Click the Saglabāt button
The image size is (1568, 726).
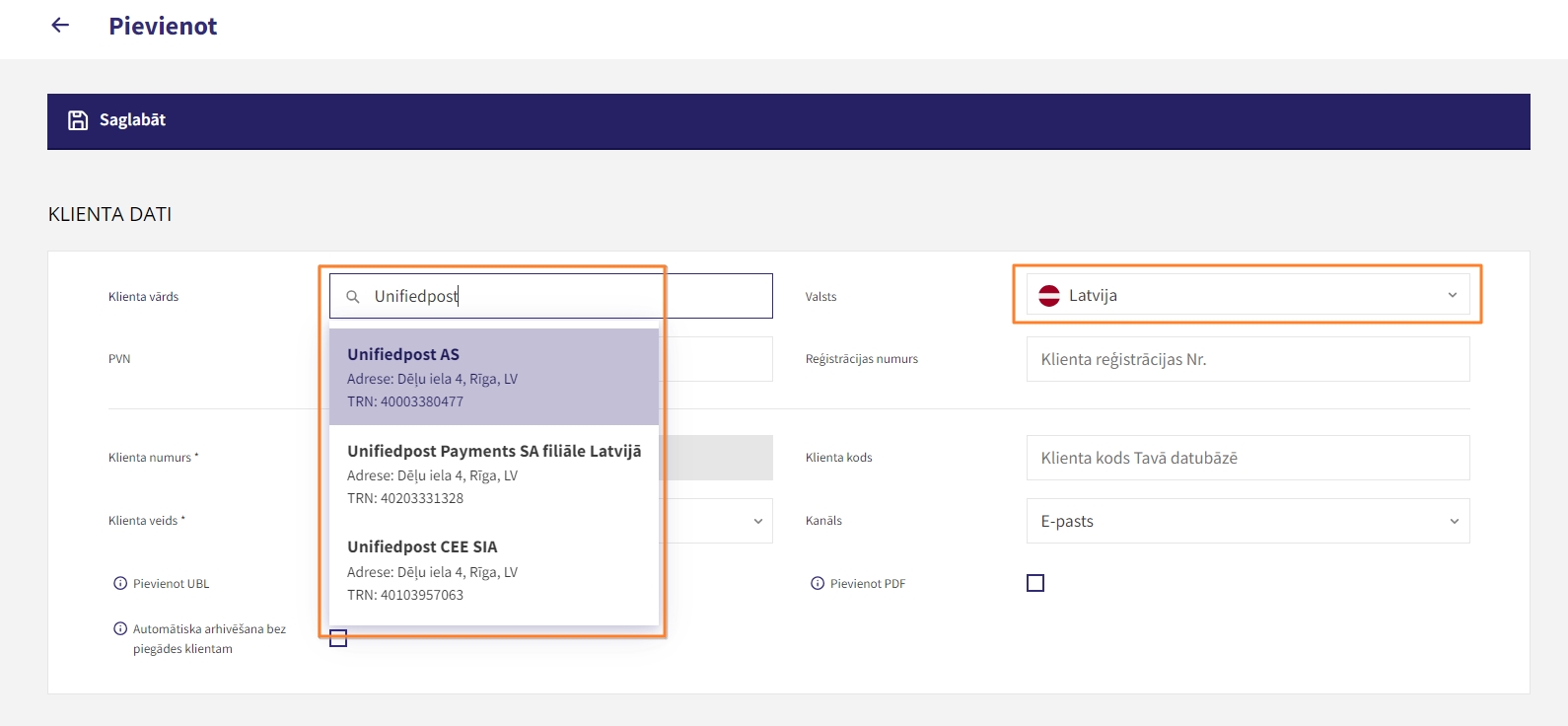tap(116, 120)
